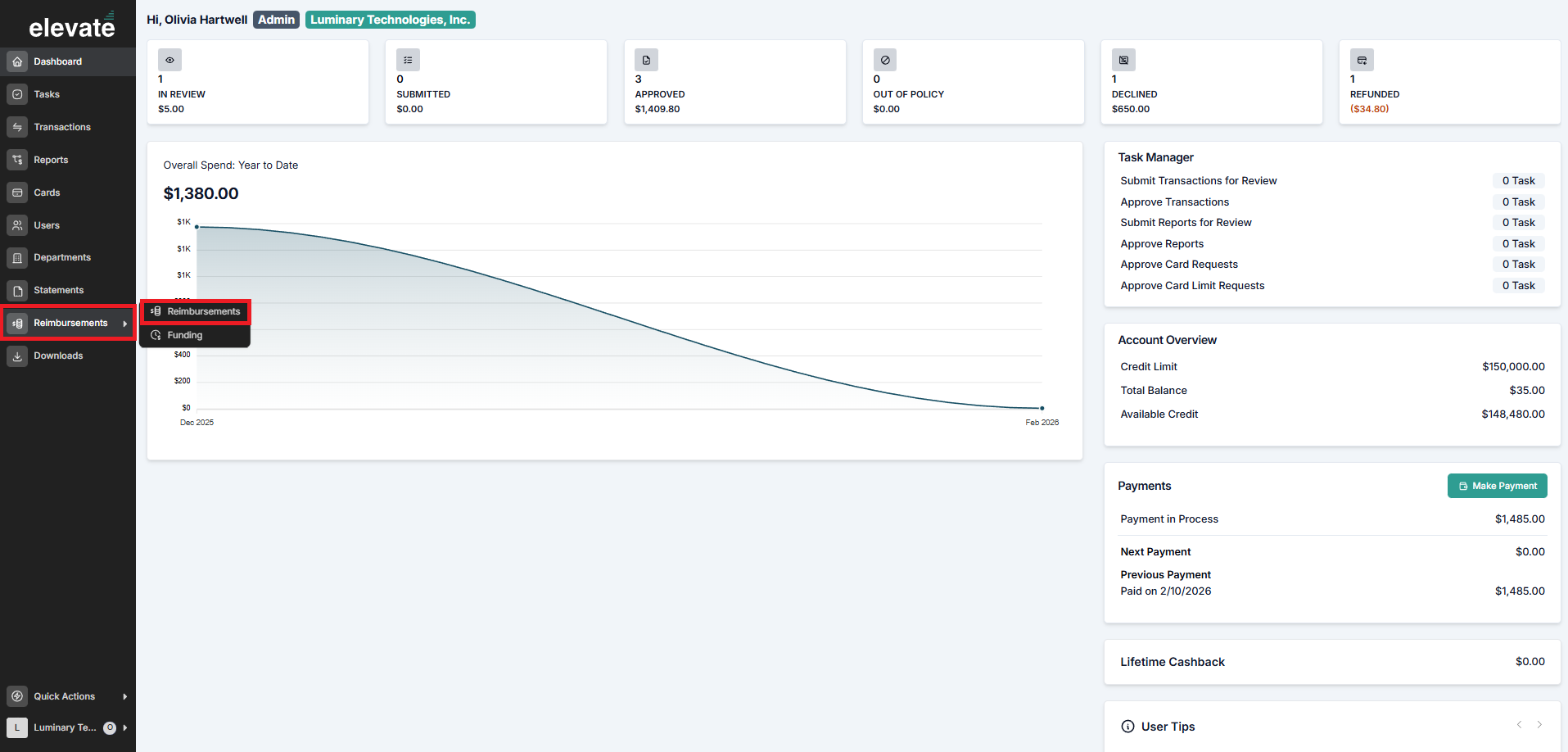Click the Make Payment button
Image resolution: width=1568 pixels, height=752 pixels.
(x=1497, y=486)
